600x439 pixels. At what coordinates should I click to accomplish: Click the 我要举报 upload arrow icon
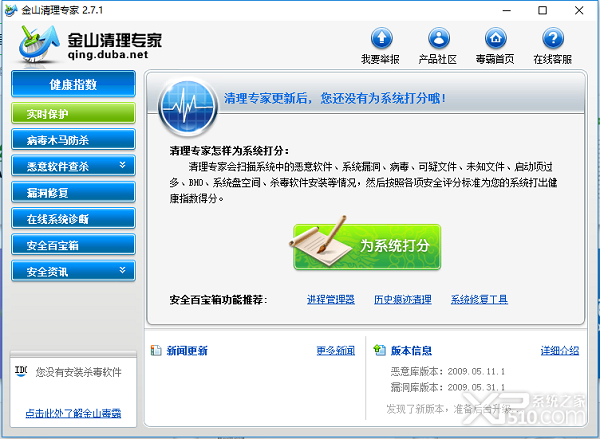tap(382, 38)
